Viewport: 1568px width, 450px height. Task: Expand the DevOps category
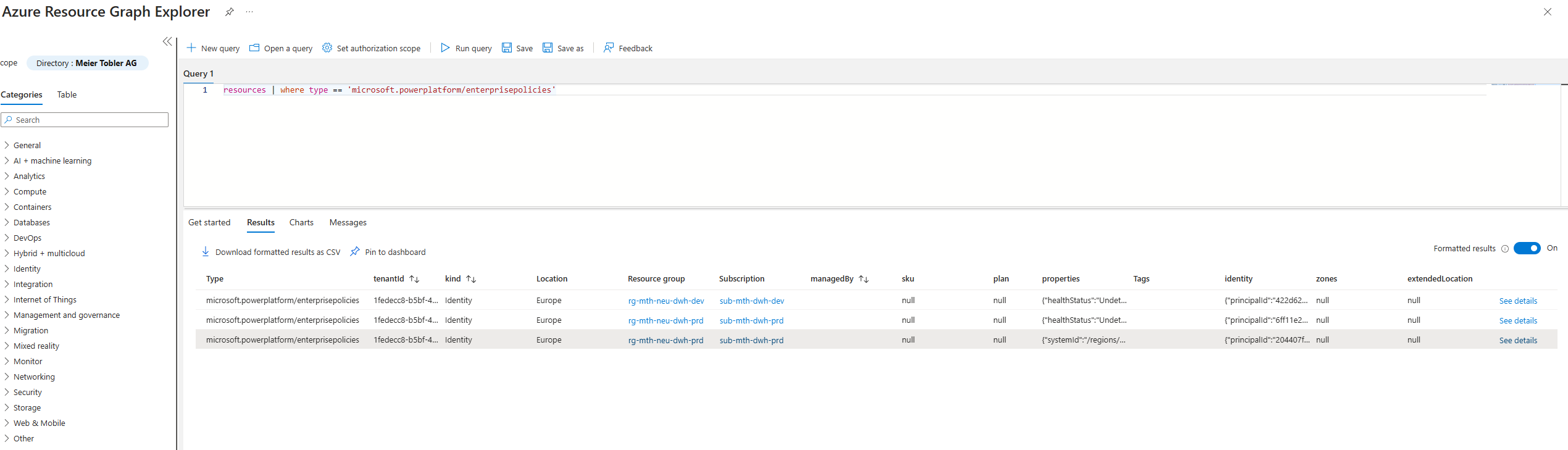pos(7,238)
